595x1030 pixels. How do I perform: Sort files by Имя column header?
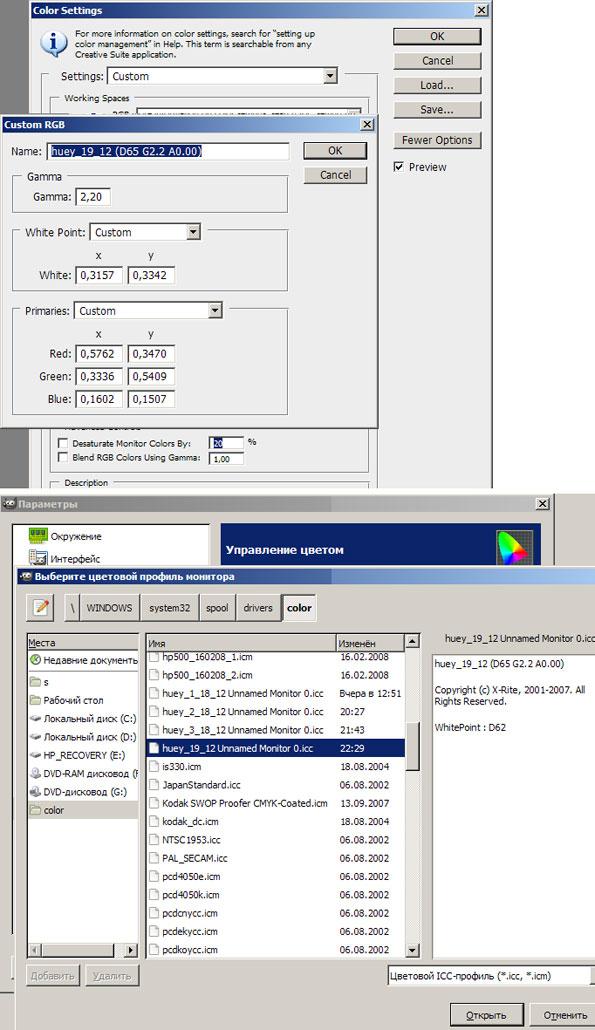240,643
